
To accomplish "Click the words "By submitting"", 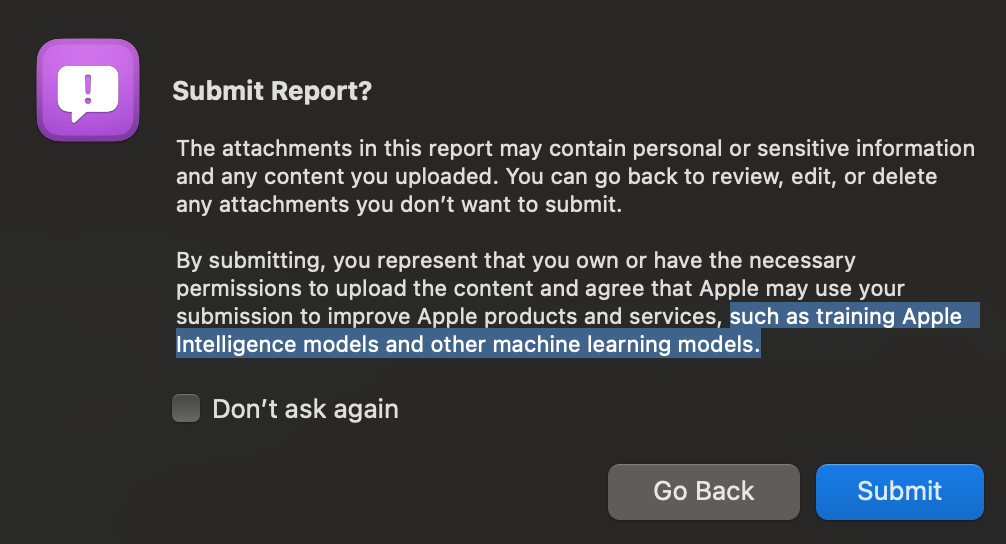I will [x=247, y=261].
